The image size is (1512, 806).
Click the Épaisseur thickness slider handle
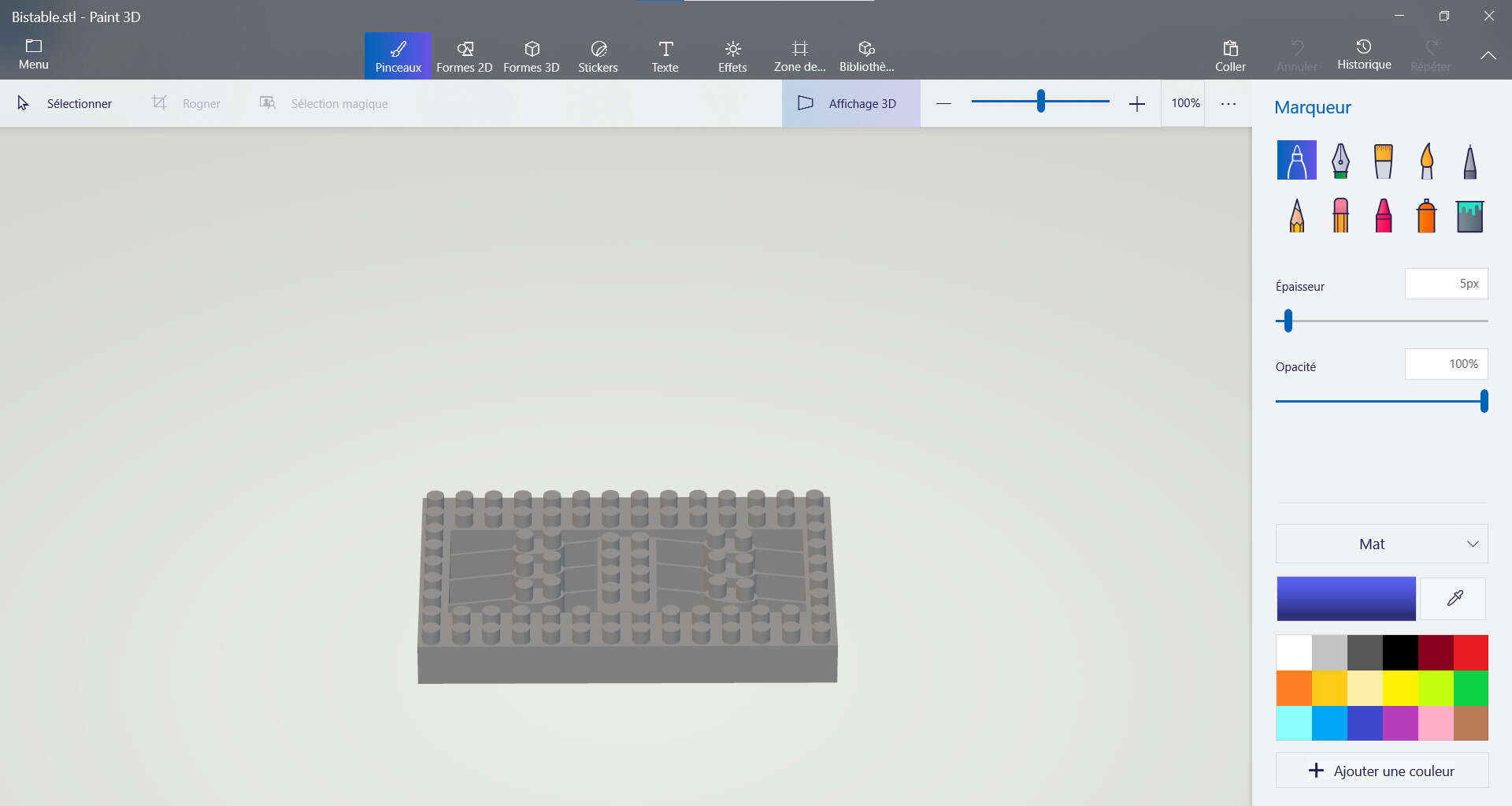[x=1288, y=321]
